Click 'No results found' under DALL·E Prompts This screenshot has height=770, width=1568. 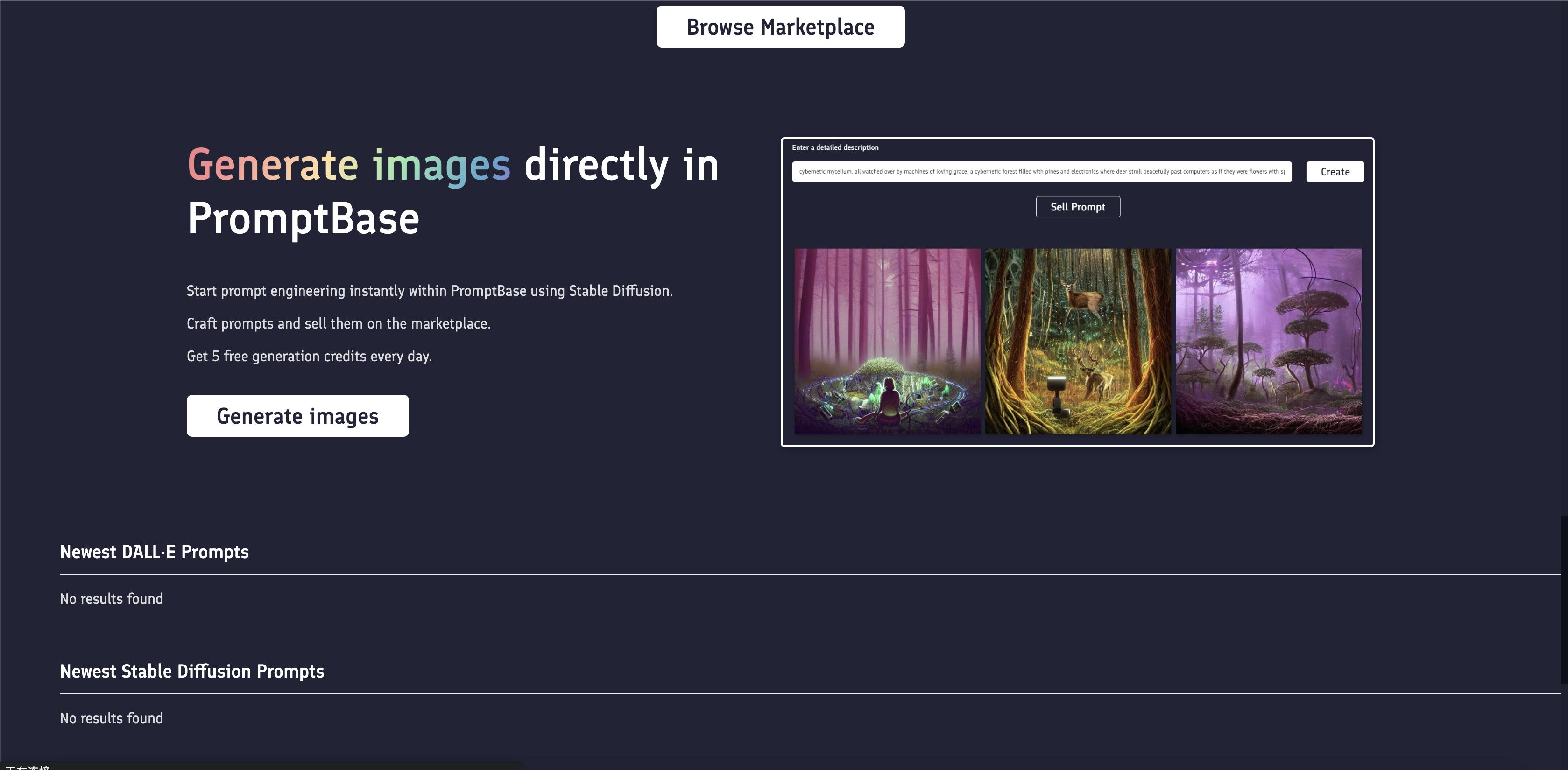[112, 598]
